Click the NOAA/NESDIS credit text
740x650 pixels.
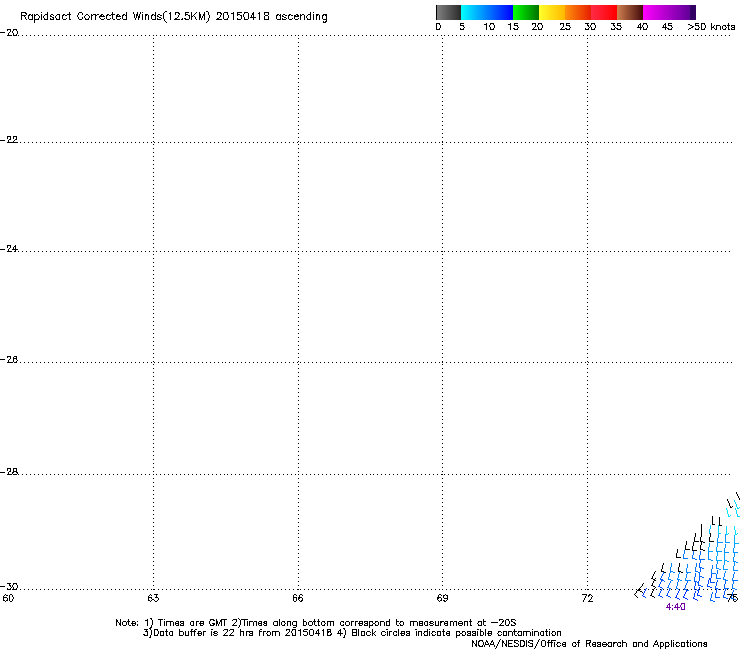[x=589, y=644]
